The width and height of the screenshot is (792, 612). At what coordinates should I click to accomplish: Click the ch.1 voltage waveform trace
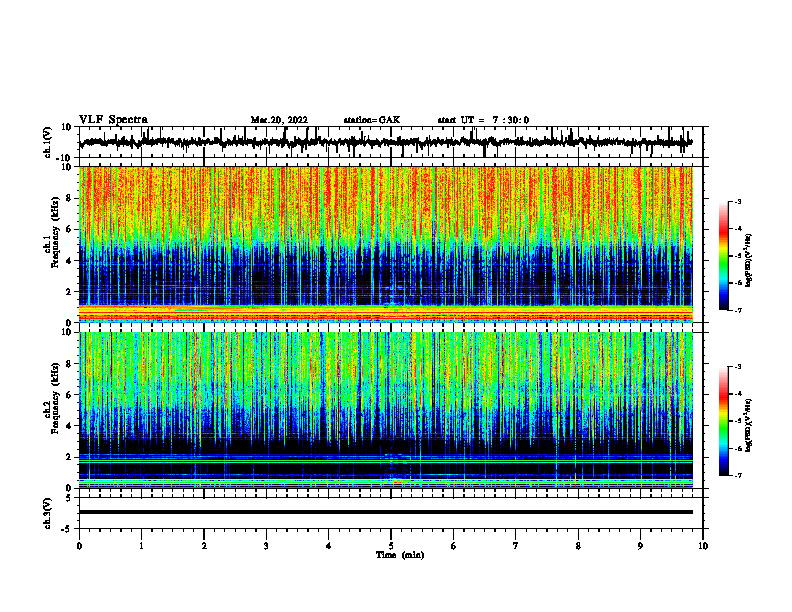coord(385,142)
